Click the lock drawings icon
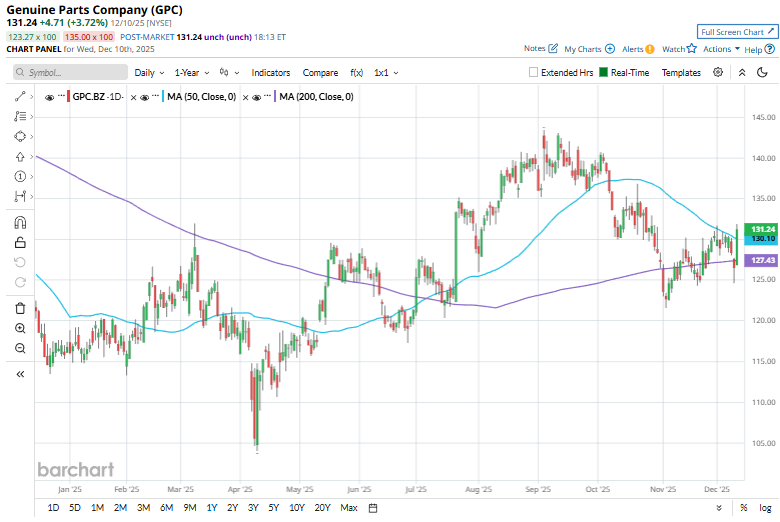The height and width of the screenshot is (522, 780). (x=20, y=242)
